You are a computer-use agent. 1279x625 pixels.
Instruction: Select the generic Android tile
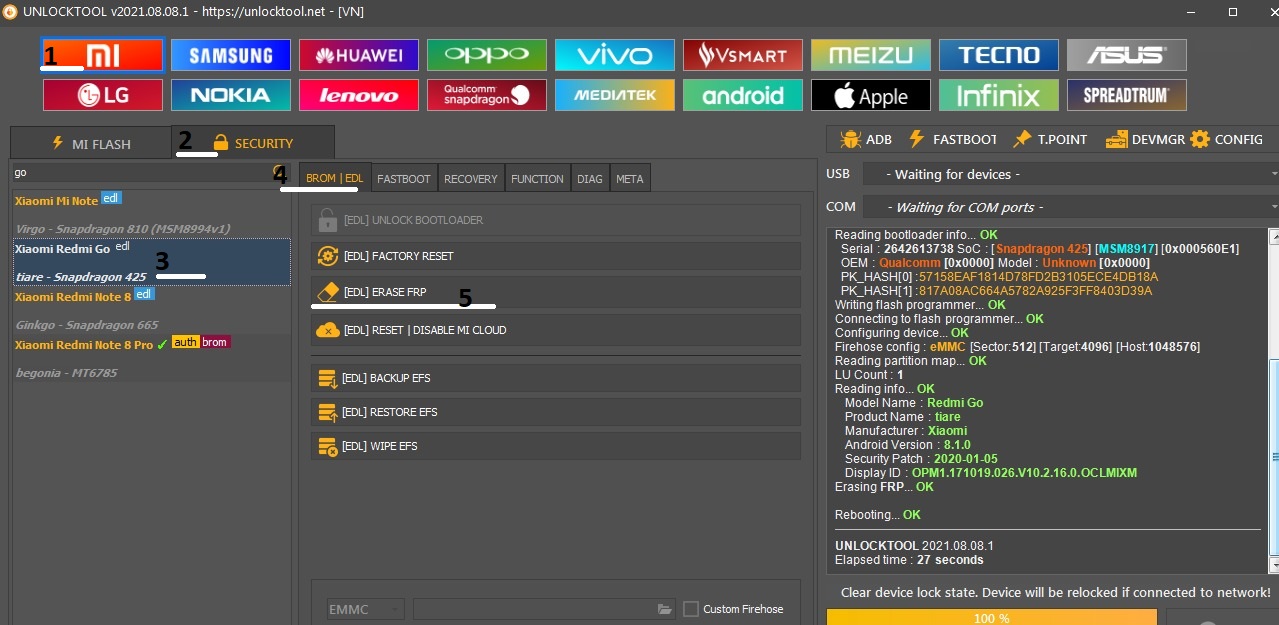[x=743, y=95]
